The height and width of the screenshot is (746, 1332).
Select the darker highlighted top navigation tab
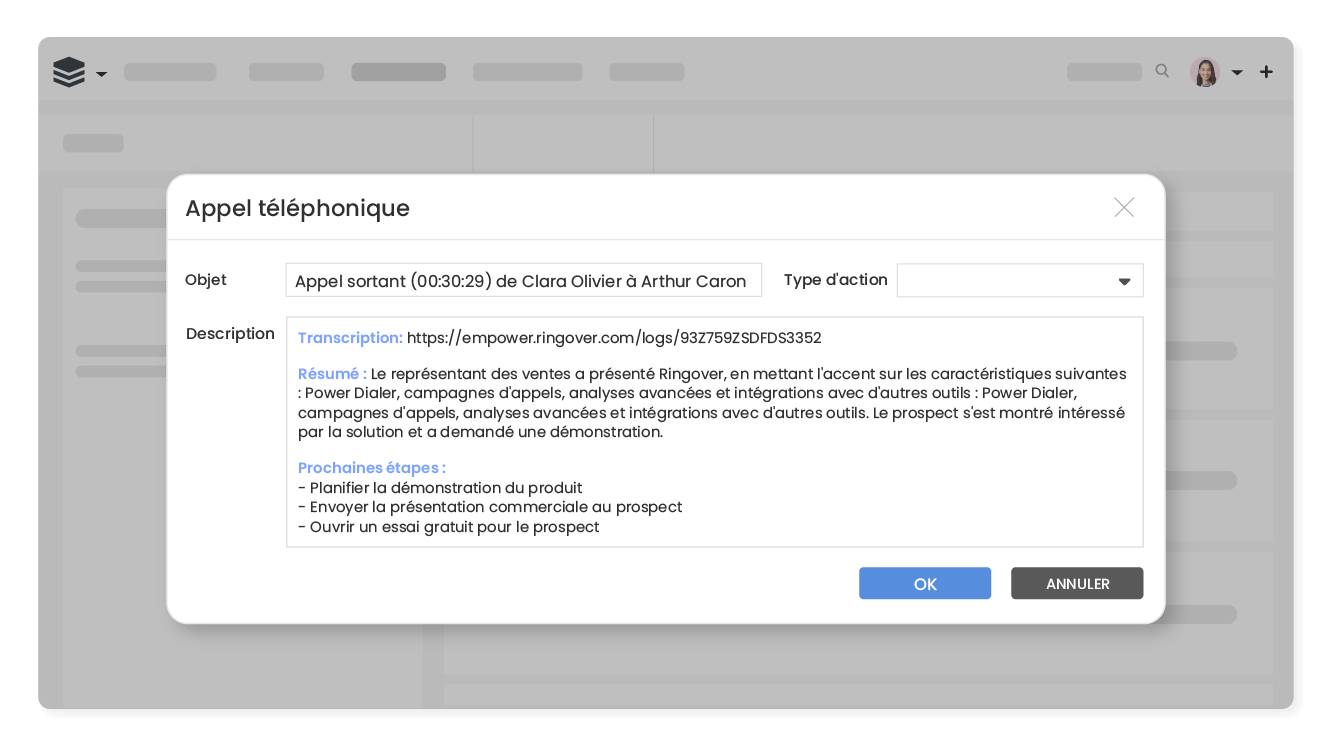398,72
